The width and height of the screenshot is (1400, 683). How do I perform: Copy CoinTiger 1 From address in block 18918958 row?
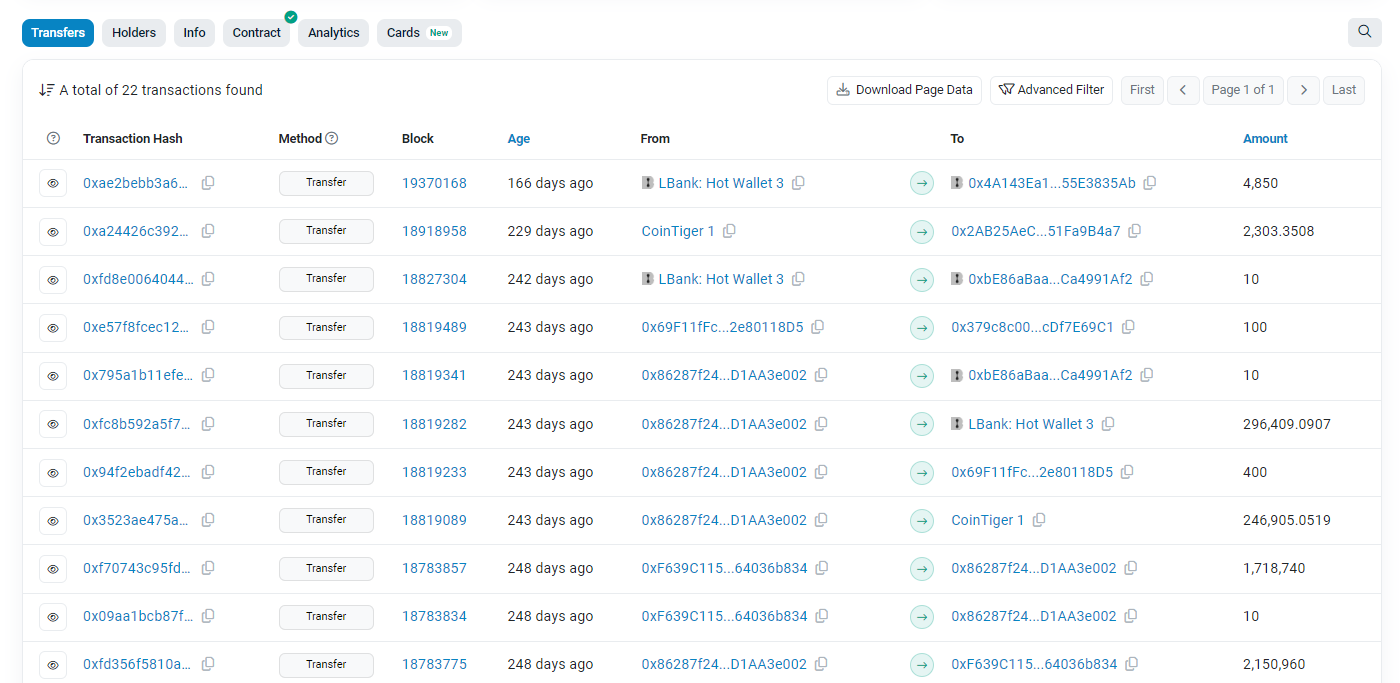pos(729,231)
